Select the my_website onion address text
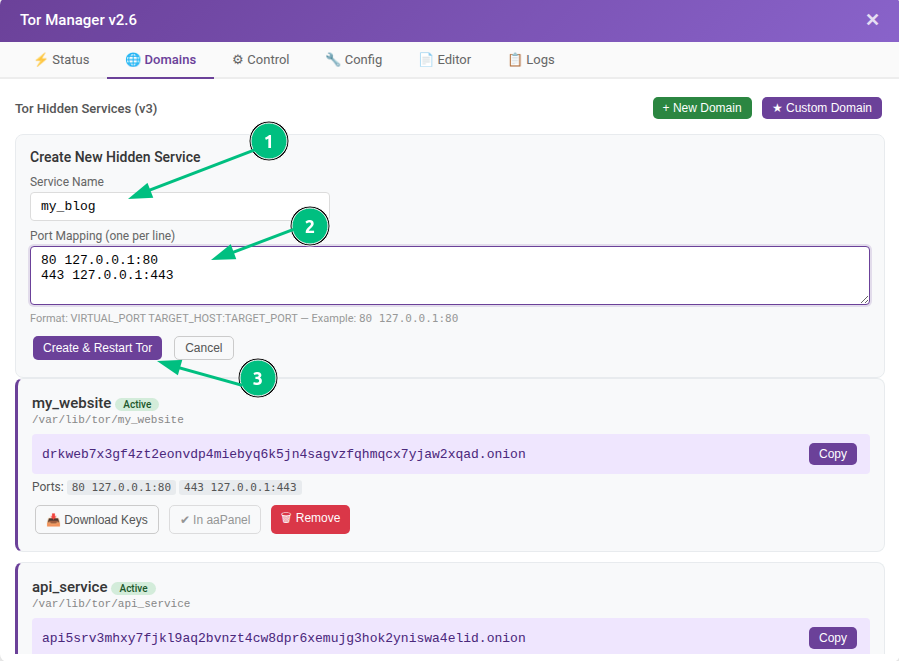Image resolution: width=899 pixels, height=661 pixels. [x=283, y=454]
